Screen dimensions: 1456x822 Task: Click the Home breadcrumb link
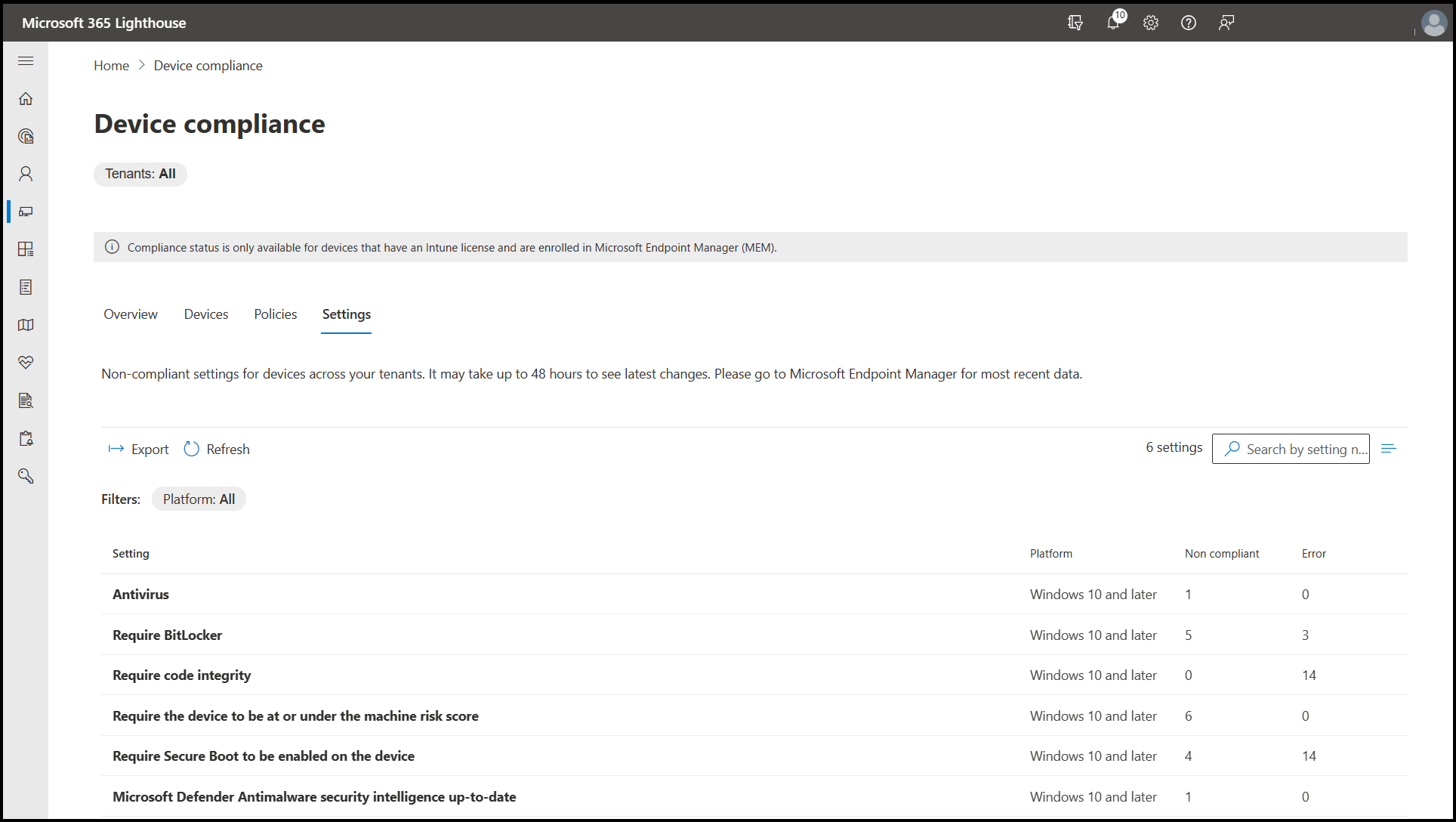click(x=111, y=66)
